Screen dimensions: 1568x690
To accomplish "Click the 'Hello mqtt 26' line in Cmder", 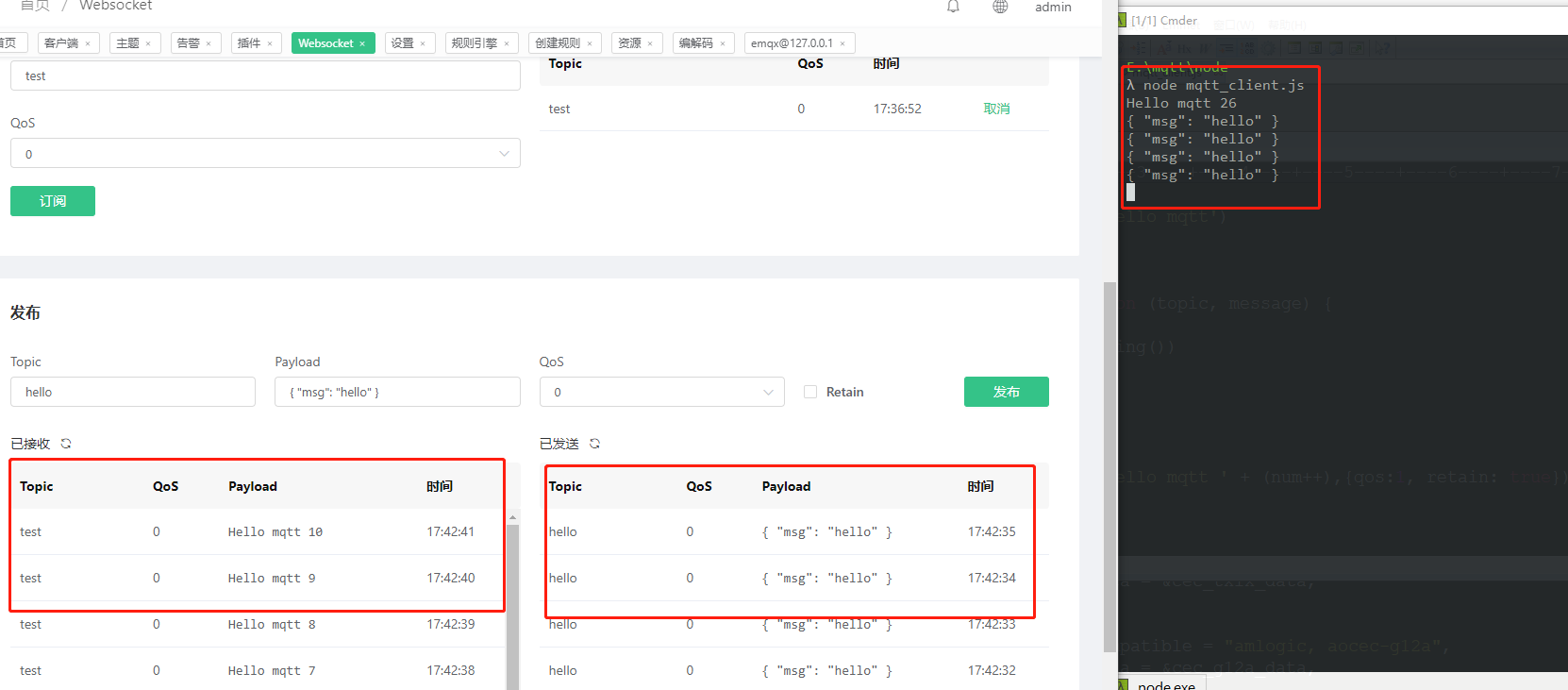I will [x=1181, y=103].
